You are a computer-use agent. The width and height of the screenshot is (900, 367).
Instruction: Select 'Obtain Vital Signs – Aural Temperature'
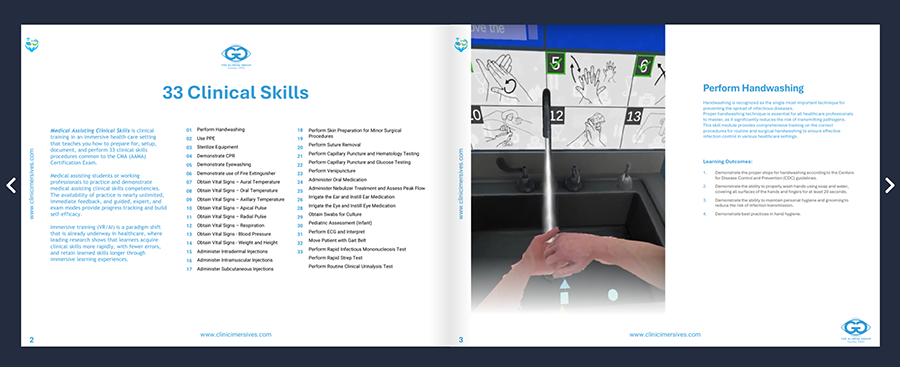[238, 181]
